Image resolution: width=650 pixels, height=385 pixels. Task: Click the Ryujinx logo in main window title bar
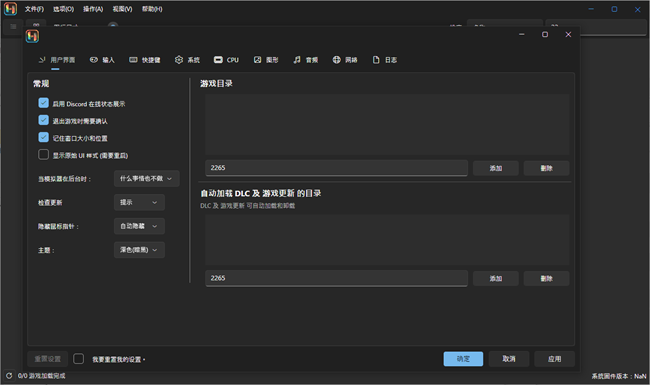click(x=10, y=9)
